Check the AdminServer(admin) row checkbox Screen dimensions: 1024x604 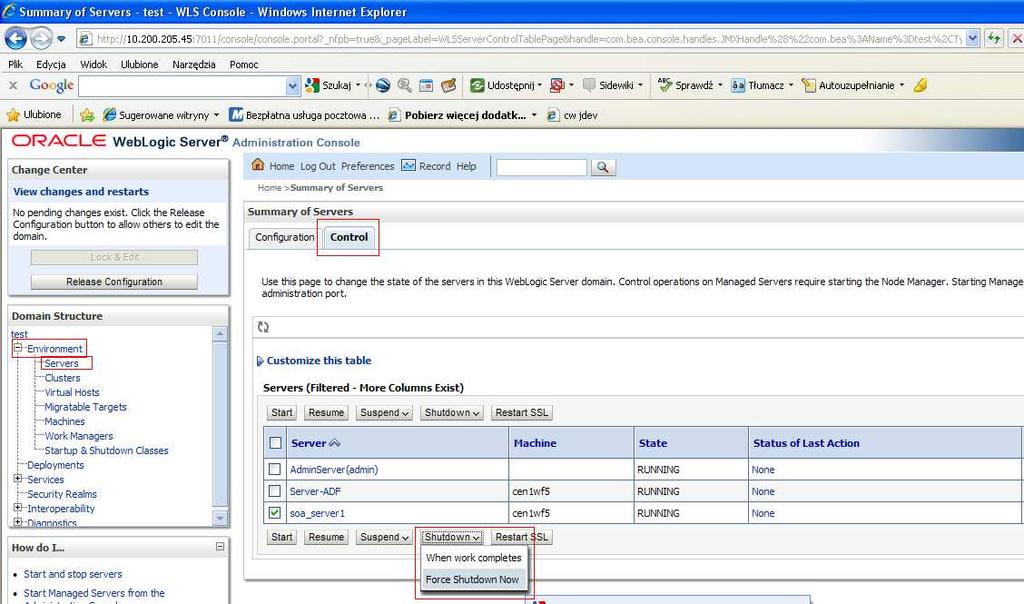pyautogui.click(x=275, y=469)
